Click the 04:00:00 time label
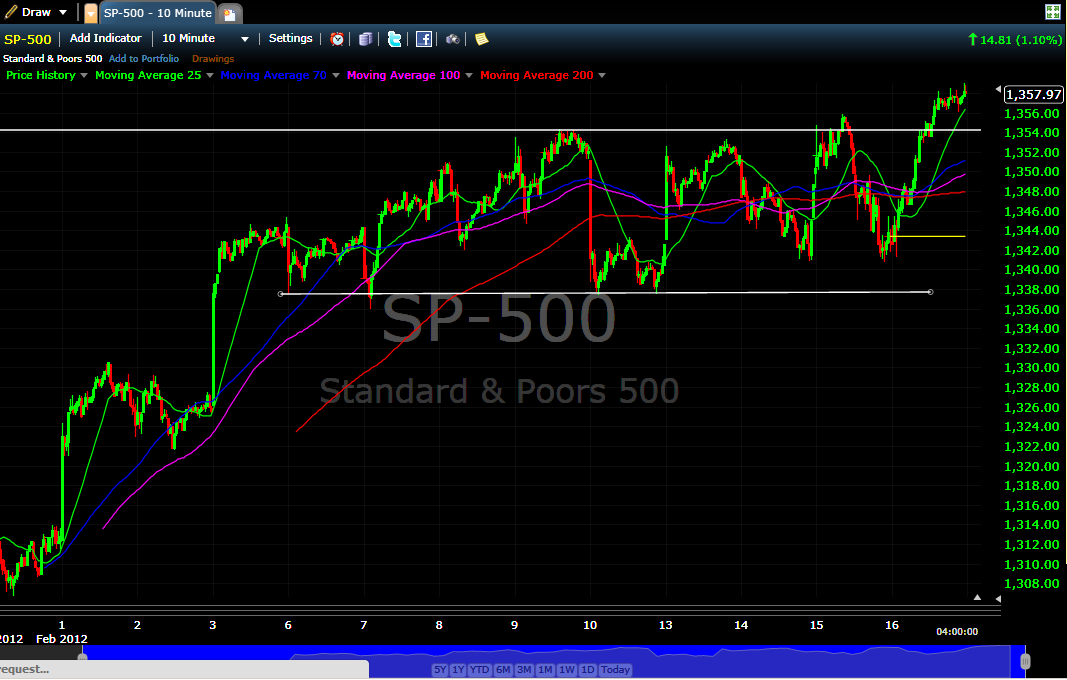 [x=957, y=632]
